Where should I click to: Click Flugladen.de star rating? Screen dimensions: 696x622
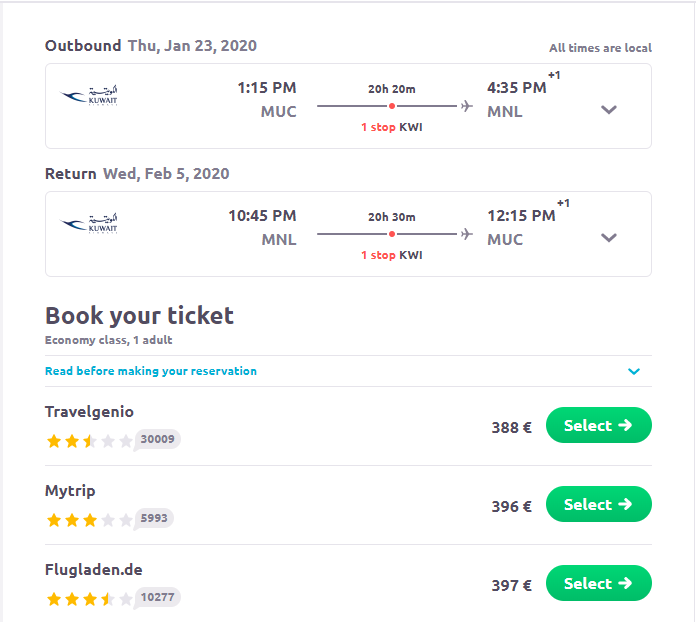pos(89,599)
